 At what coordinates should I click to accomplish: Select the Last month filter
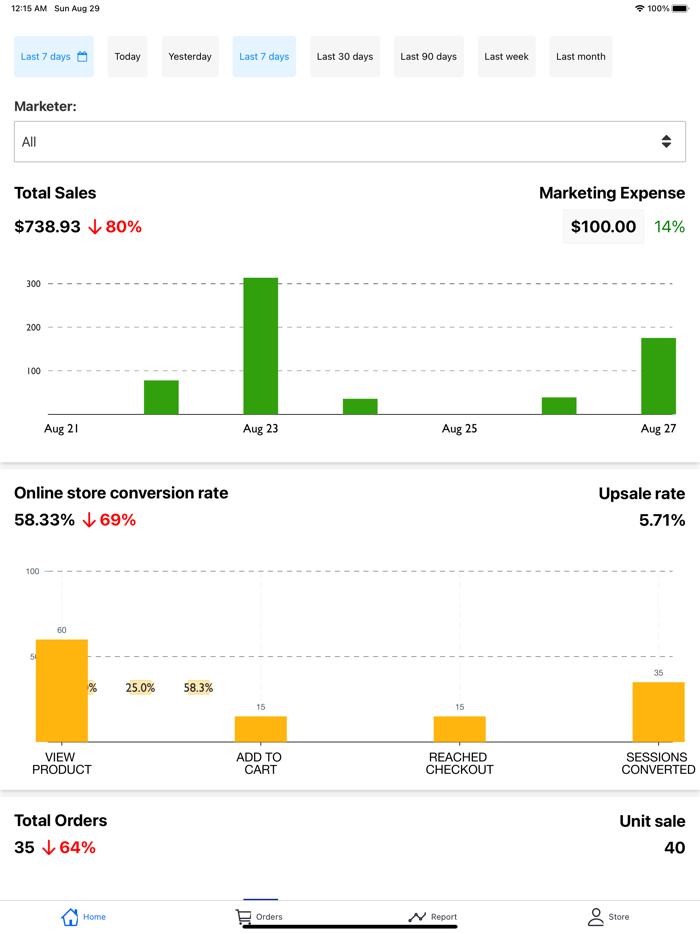pos(581,57)
